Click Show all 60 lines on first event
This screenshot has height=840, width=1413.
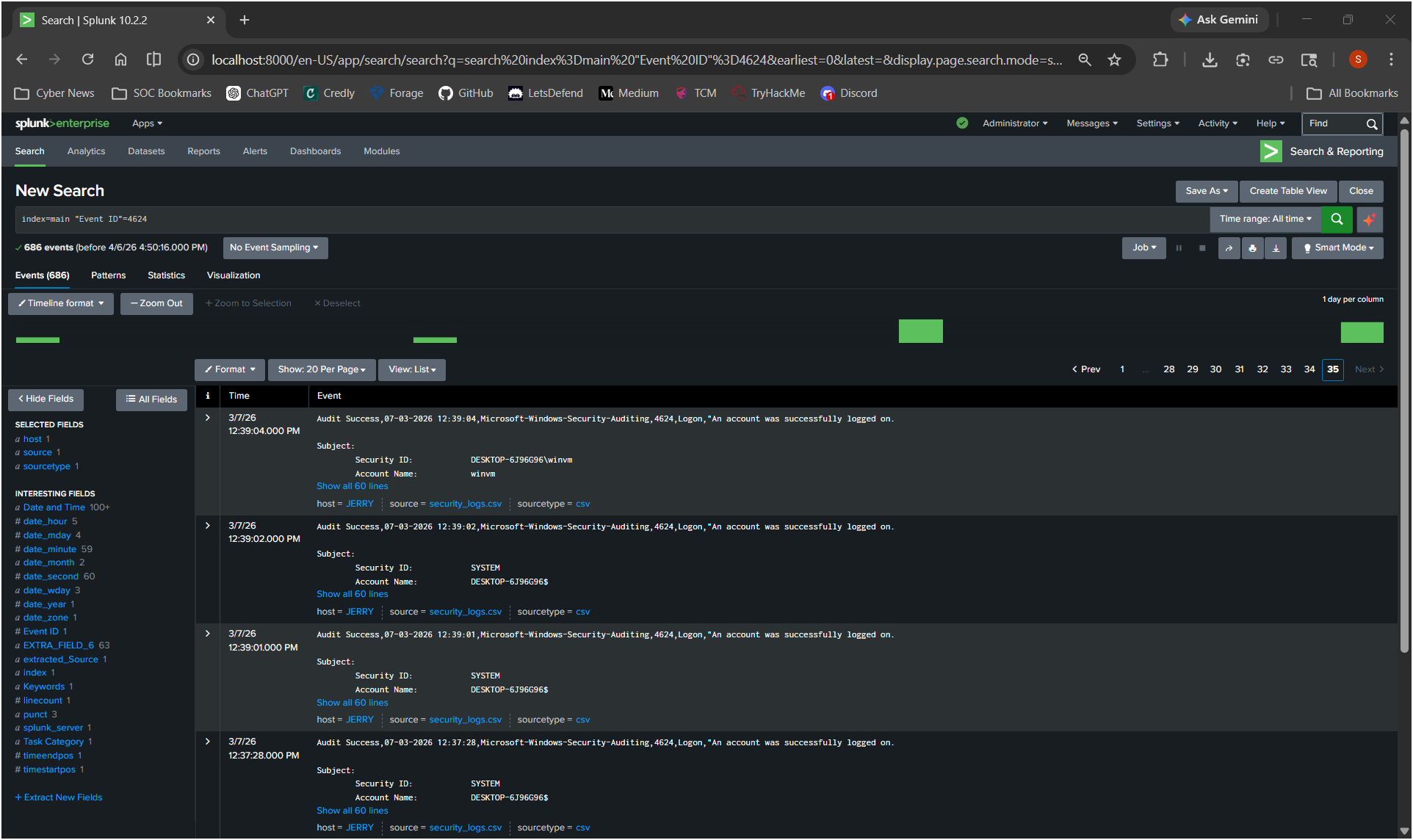pos(352,486)
